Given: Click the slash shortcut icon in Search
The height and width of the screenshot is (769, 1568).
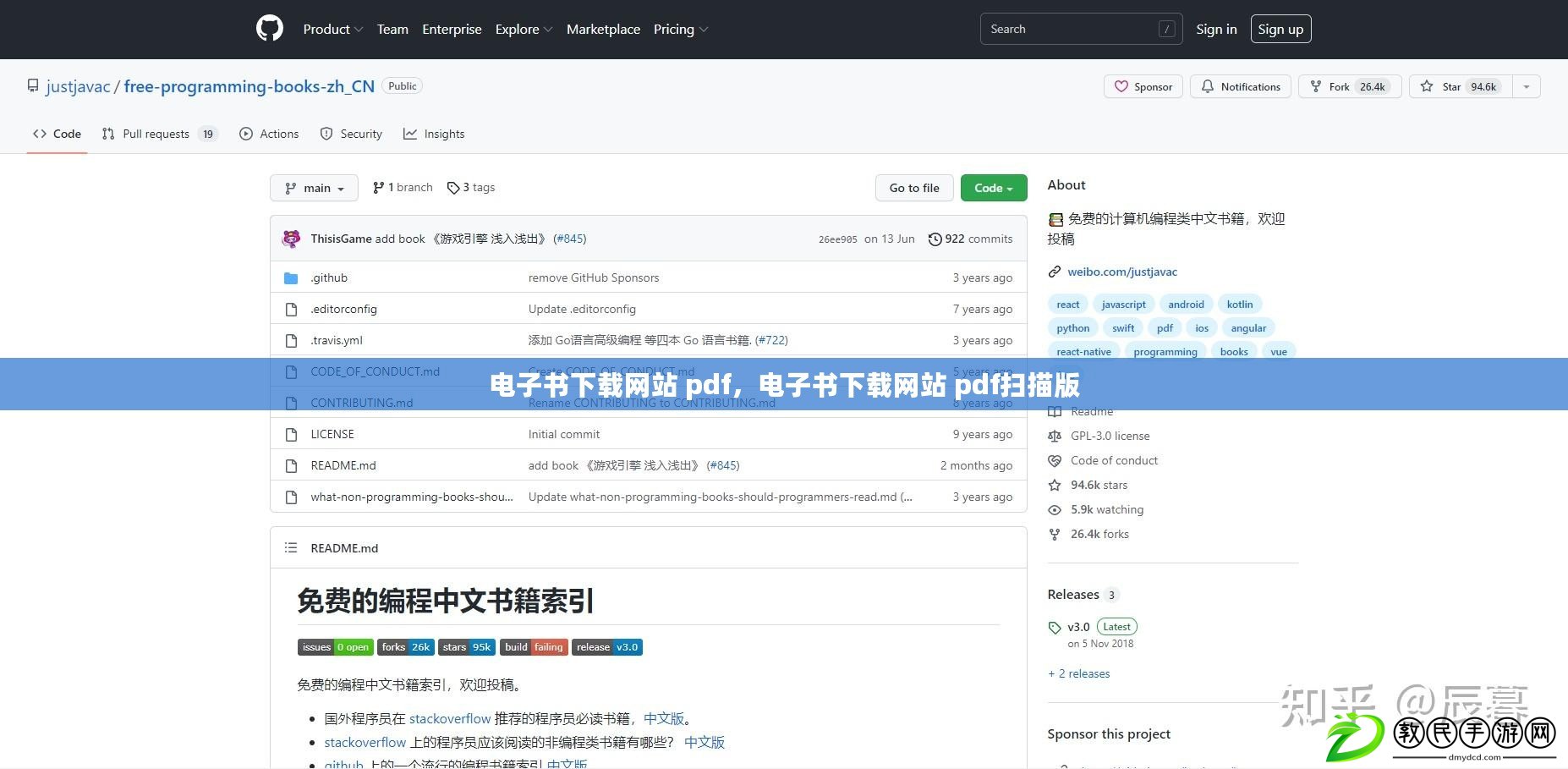Looking at the screenshot, I should (1166, 29).
